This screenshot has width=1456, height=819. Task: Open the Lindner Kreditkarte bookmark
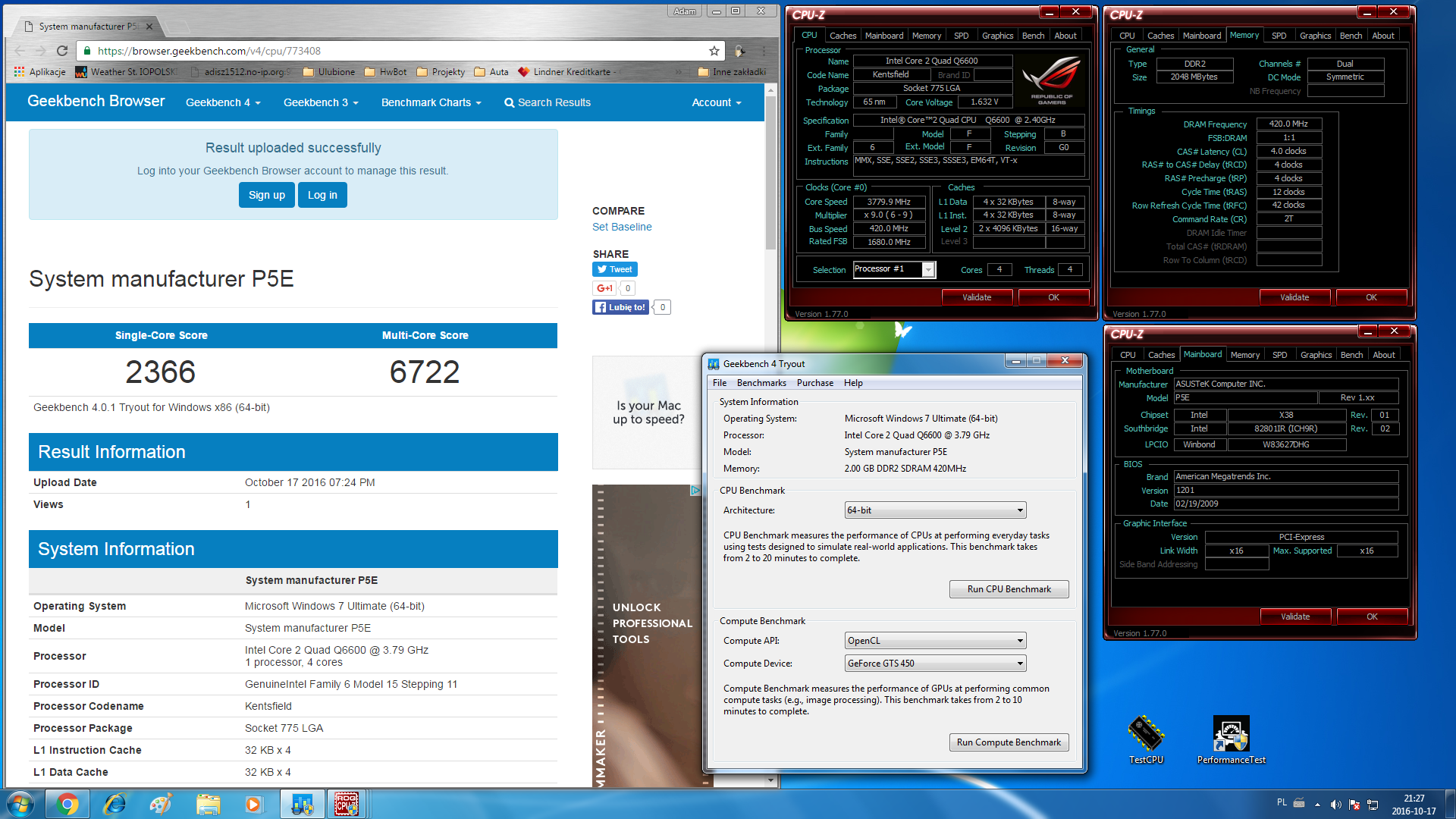pyautogui.click(x=569, y=72)
